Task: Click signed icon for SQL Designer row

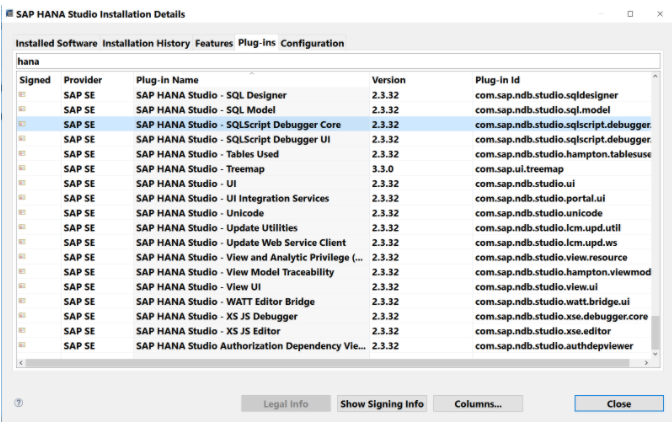Action: 22,95
